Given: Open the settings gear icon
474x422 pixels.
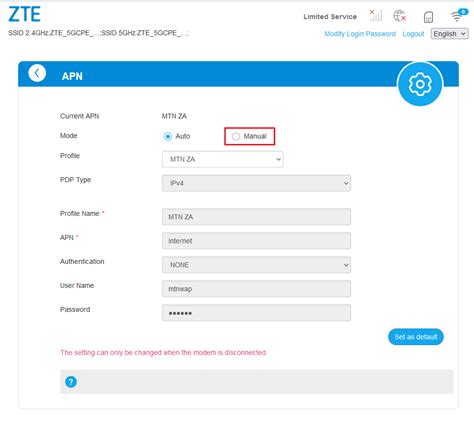Looking at the screenshot, I should 420,84.
